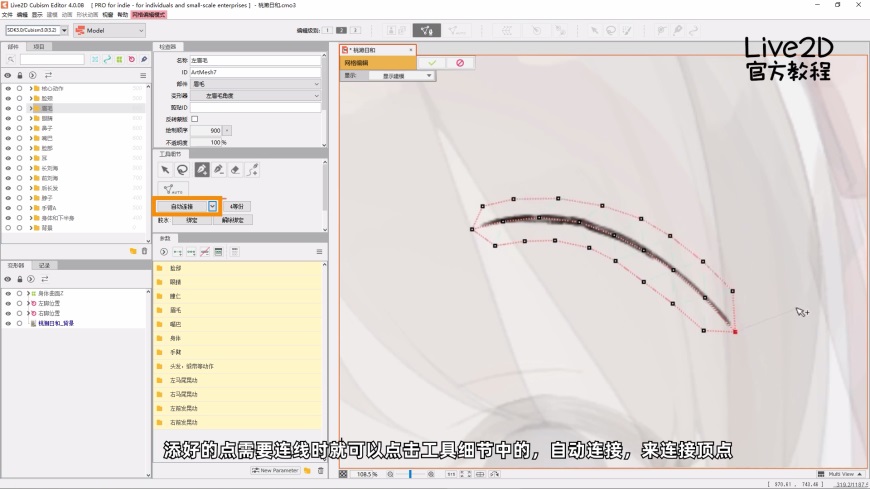Image resolution: width=870 pixels, height=489 pixels.
Task: Toggle visibility eye of 鼻子 folder
Action: 8,128
